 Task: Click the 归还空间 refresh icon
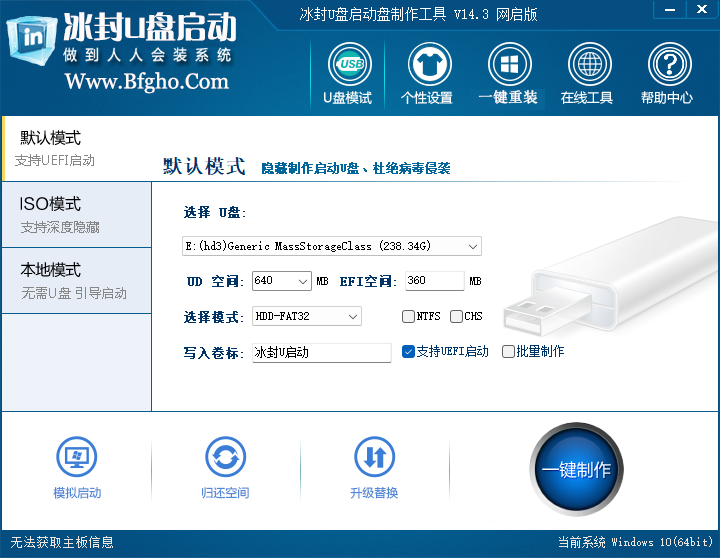click(225, 457)
